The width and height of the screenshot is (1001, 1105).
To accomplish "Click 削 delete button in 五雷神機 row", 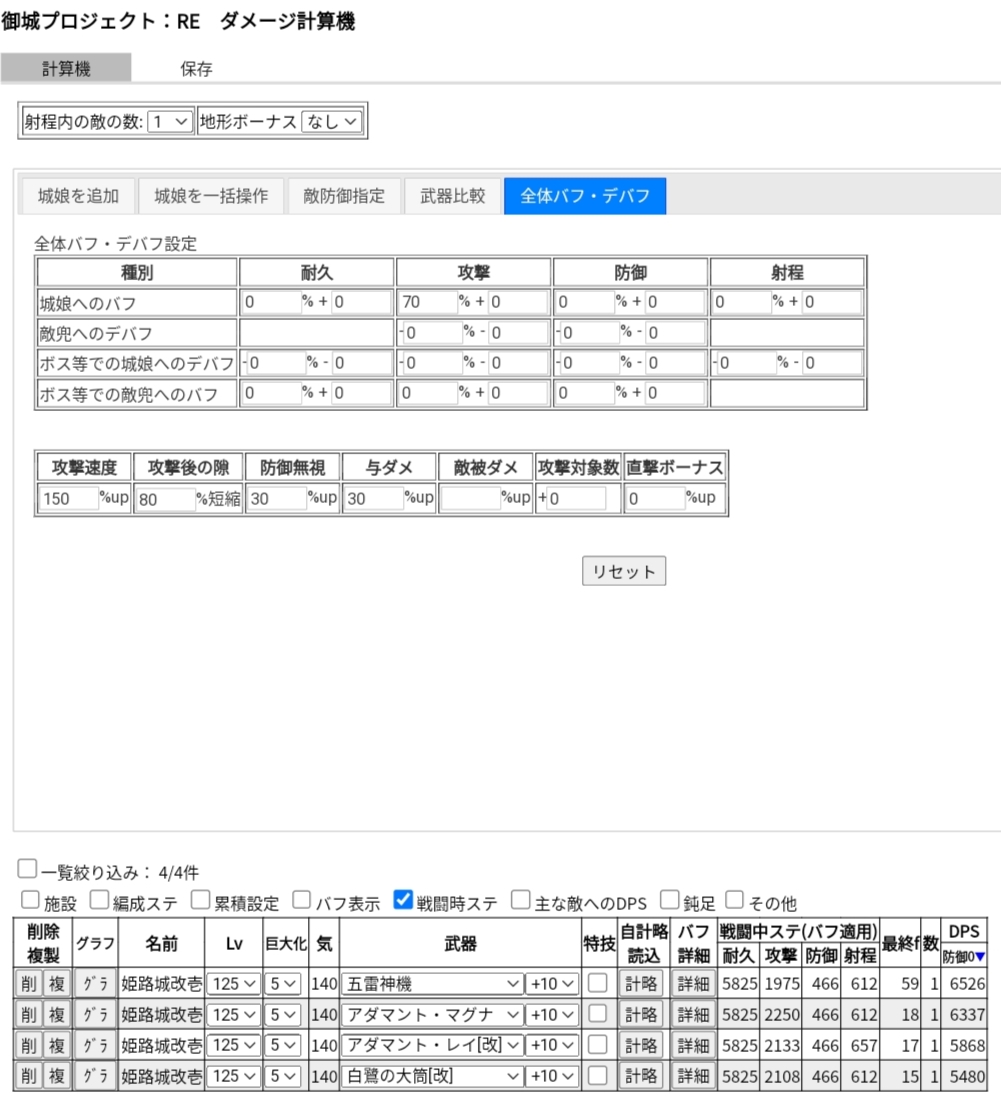I will click(29, 984).
